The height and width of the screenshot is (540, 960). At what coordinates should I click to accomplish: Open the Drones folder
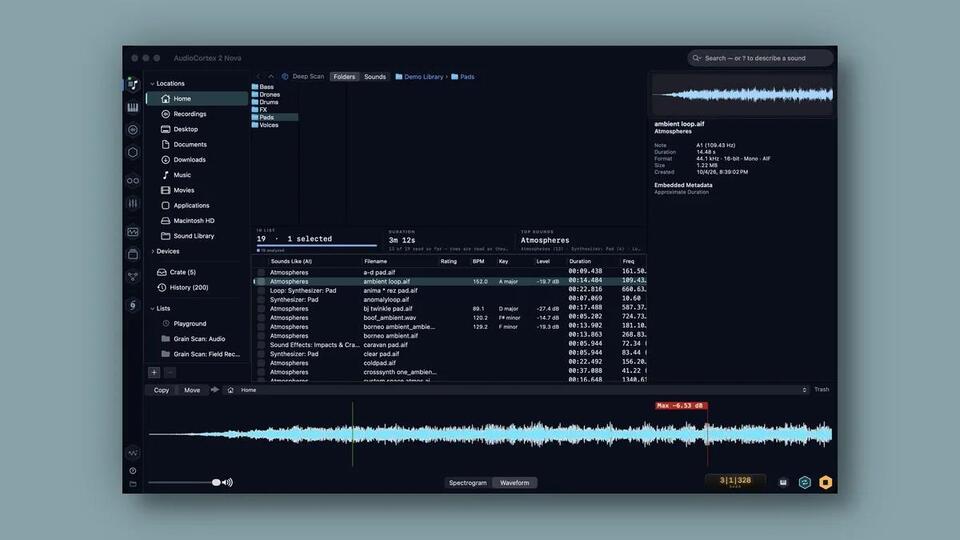266,94
